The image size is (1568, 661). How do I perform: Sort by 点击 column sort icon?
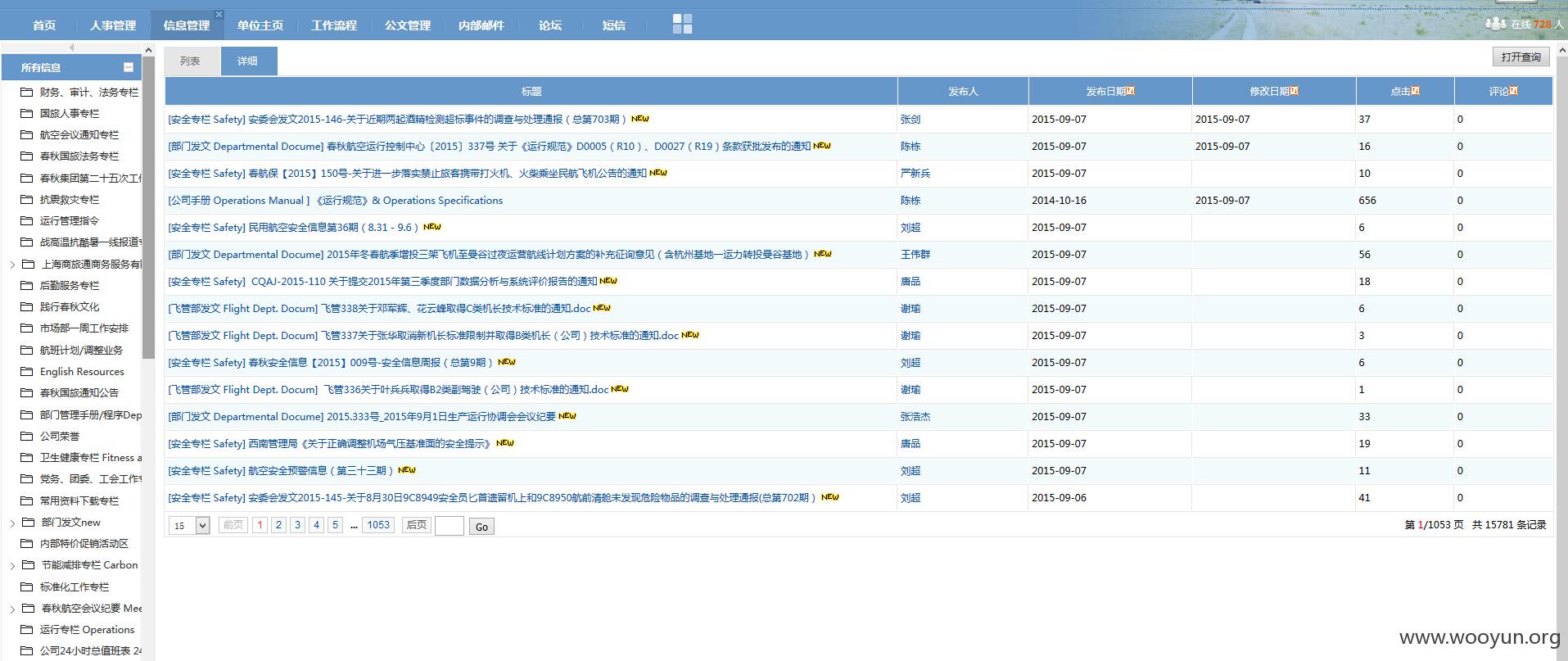tap(1415, 91)
